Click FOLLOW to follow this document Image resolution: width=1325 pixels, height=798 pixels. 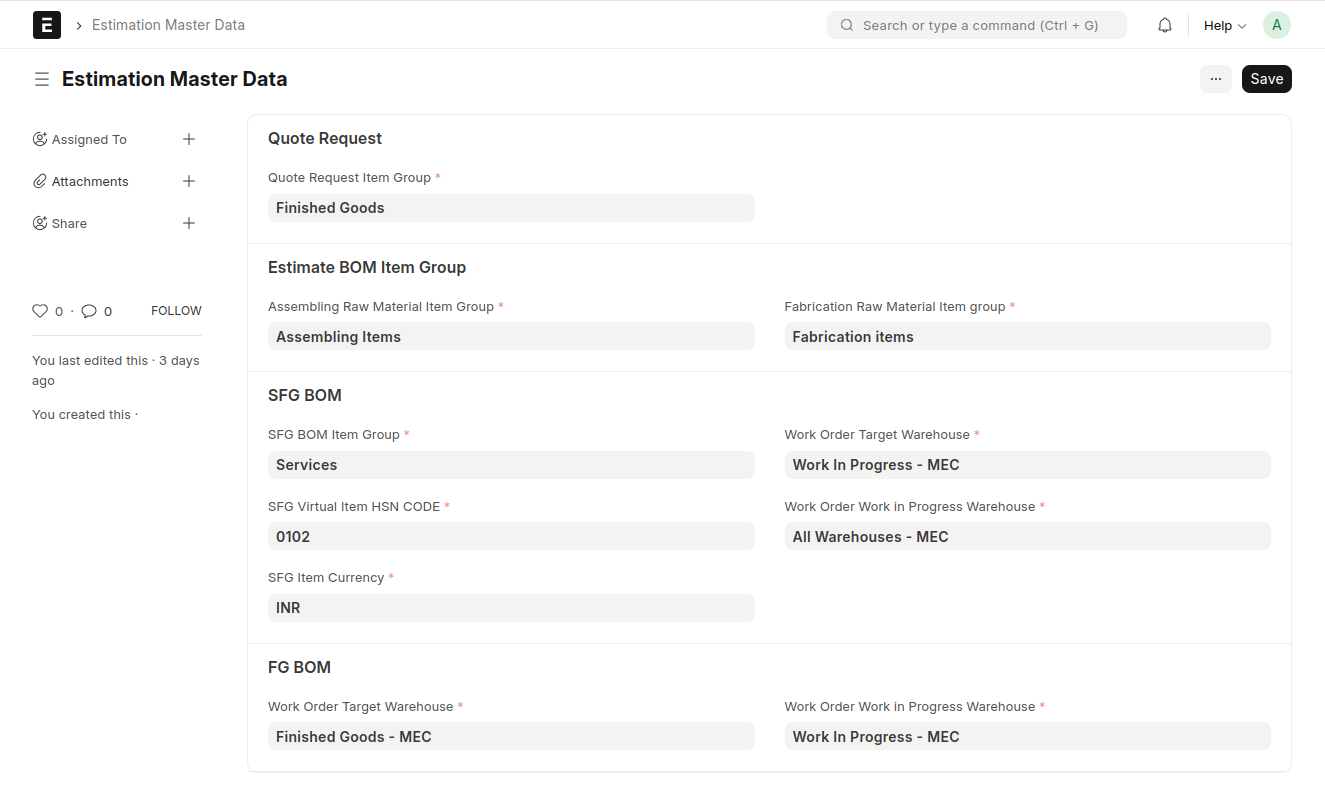coord(176,311)
